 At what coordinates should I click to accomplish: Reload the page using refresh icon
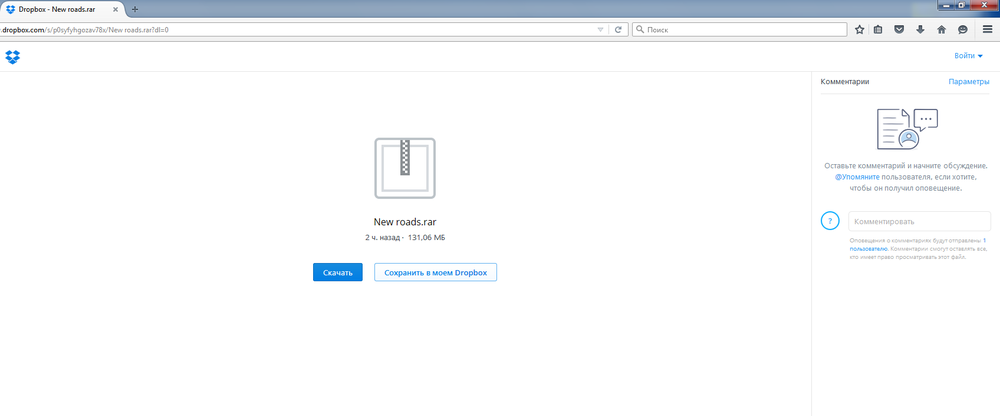tap(618, 29)
